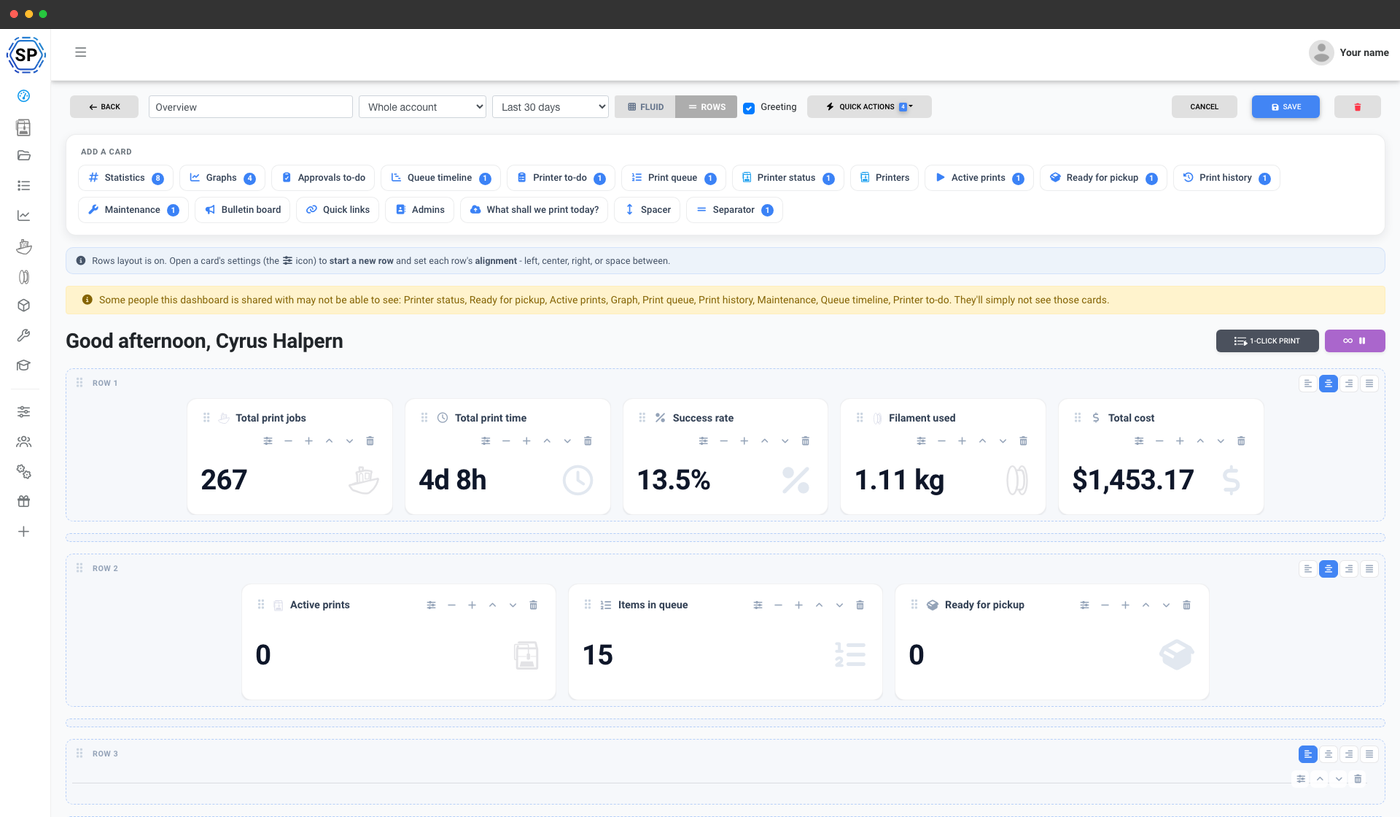Open the wrench maintenance sidebar icon
This screenshot has width=1400, height=817.
click(x=24, y=336)
